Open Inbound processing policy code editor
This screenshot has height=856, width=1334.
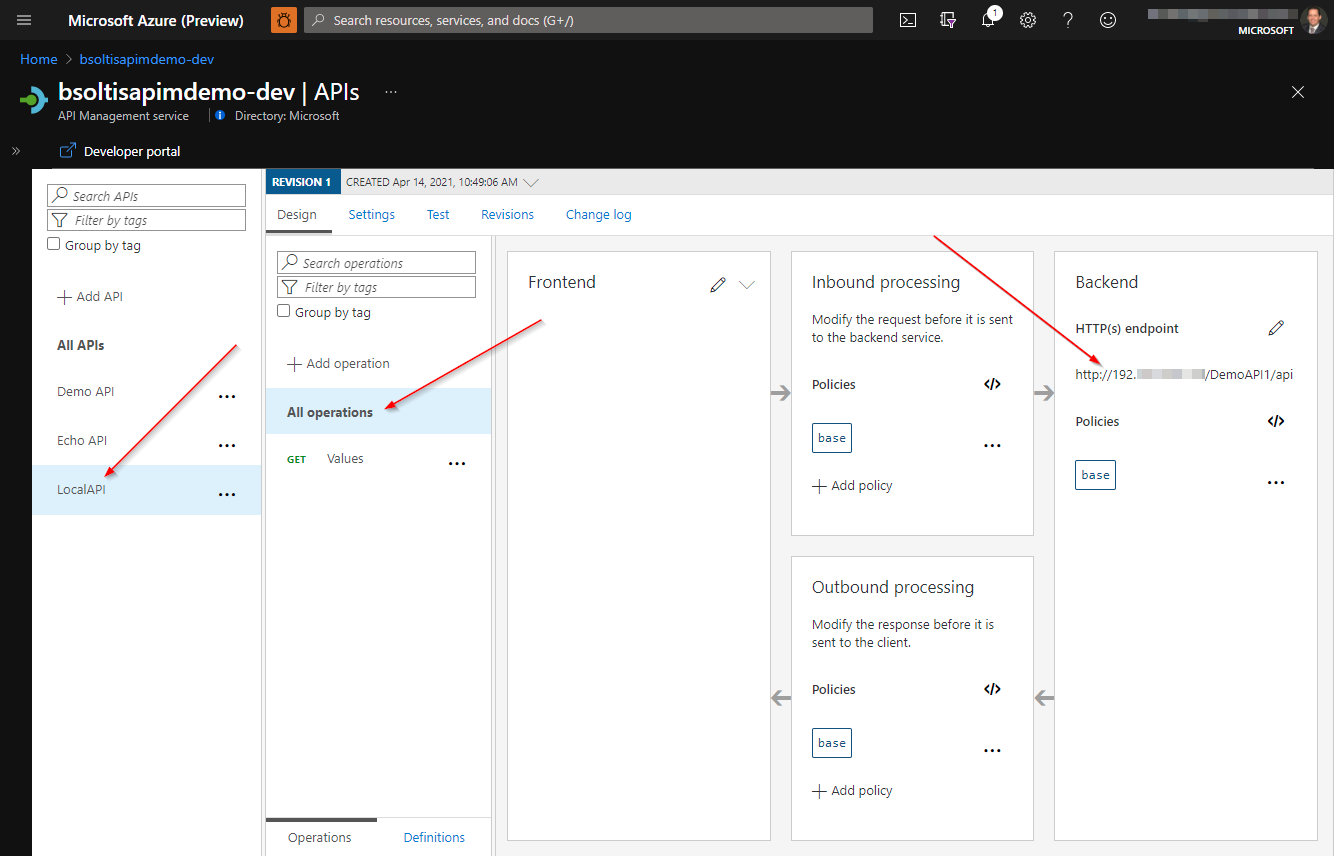click(992, 383)
